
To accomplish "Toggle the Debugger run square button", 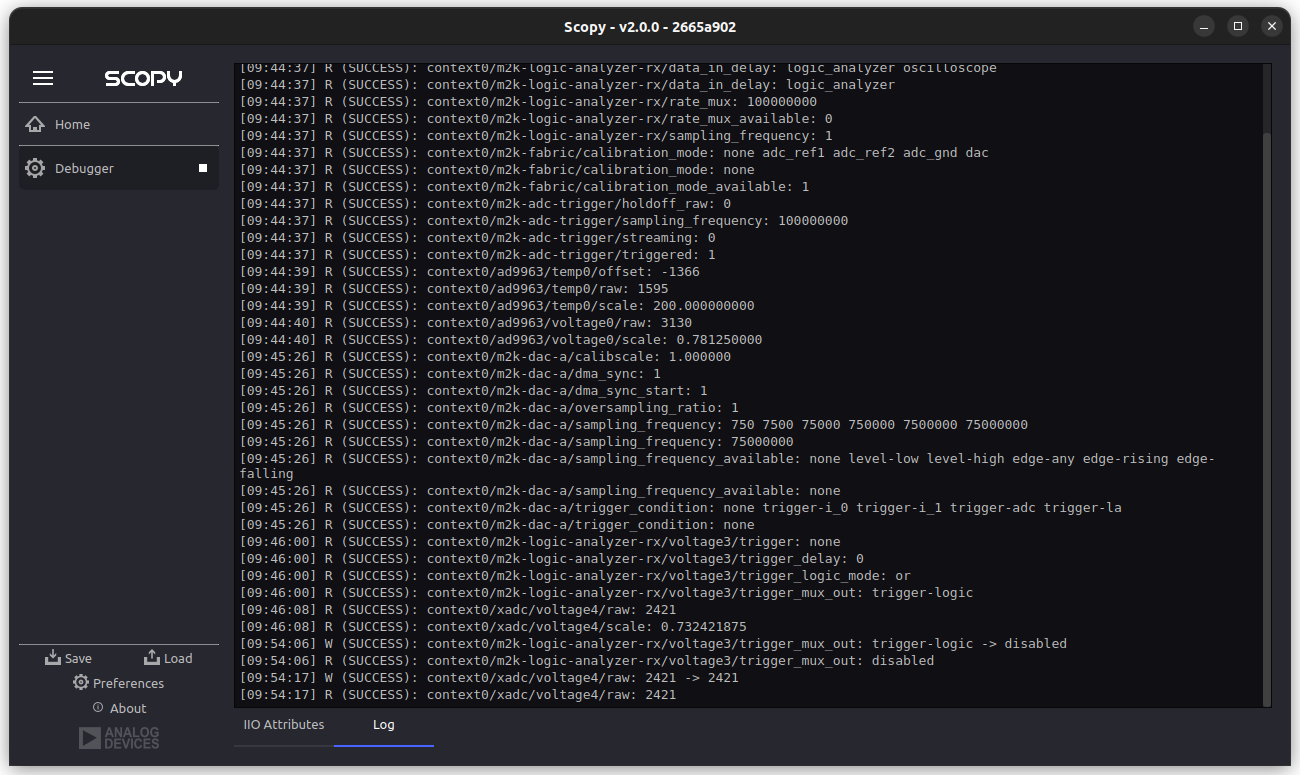I will (x=203, y=168).
